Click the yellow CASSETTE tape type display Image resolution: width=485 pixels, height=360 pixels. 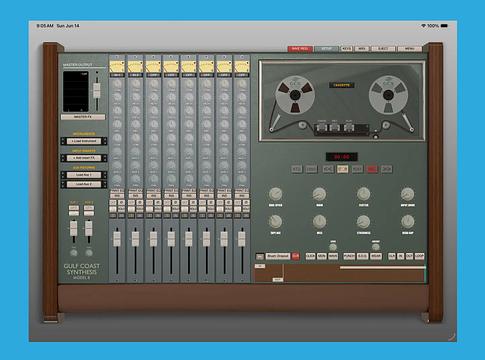point(342,85)
